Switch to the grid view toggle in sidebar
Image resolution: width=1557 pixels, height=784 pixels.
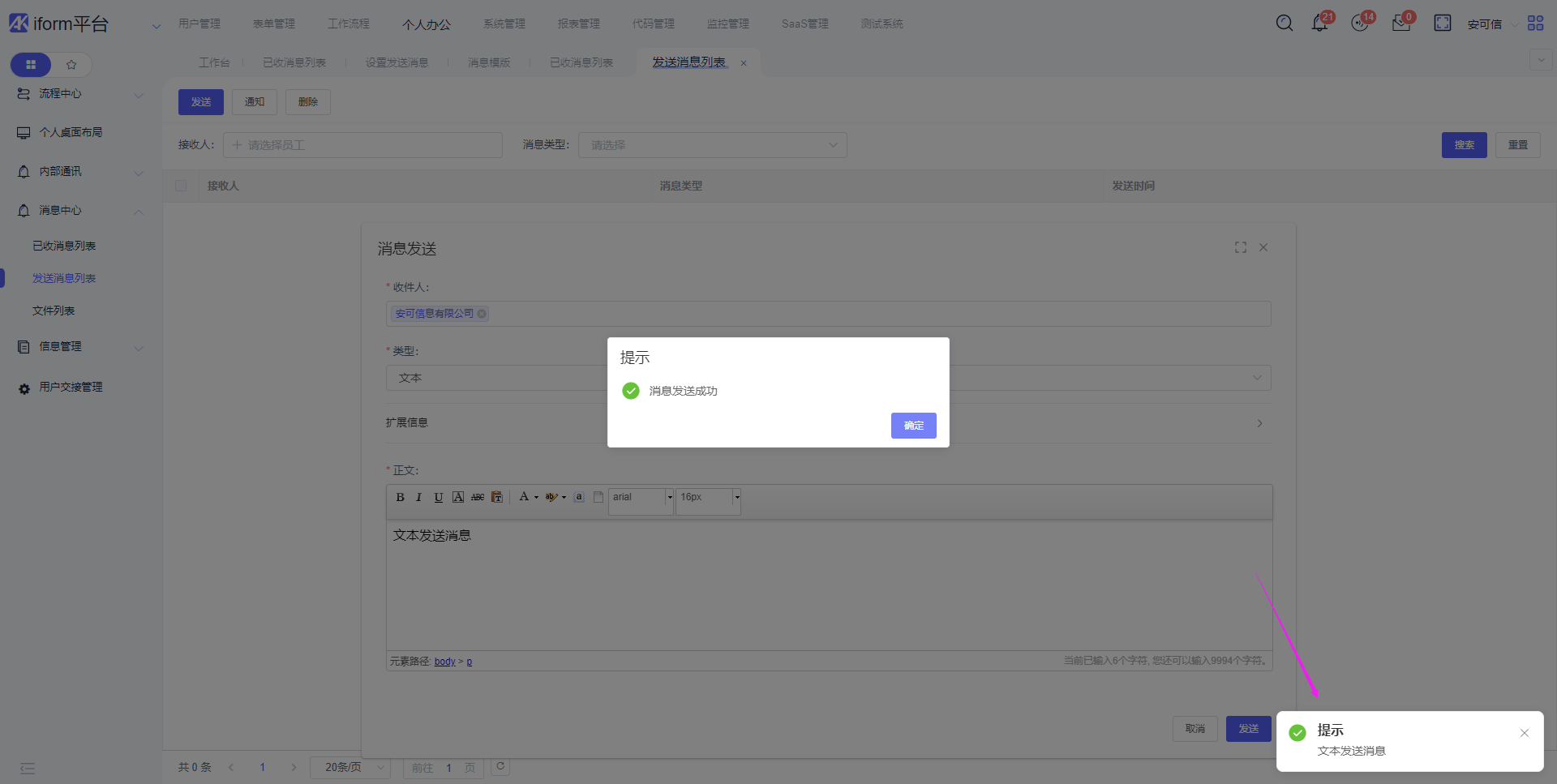[31, 65]
